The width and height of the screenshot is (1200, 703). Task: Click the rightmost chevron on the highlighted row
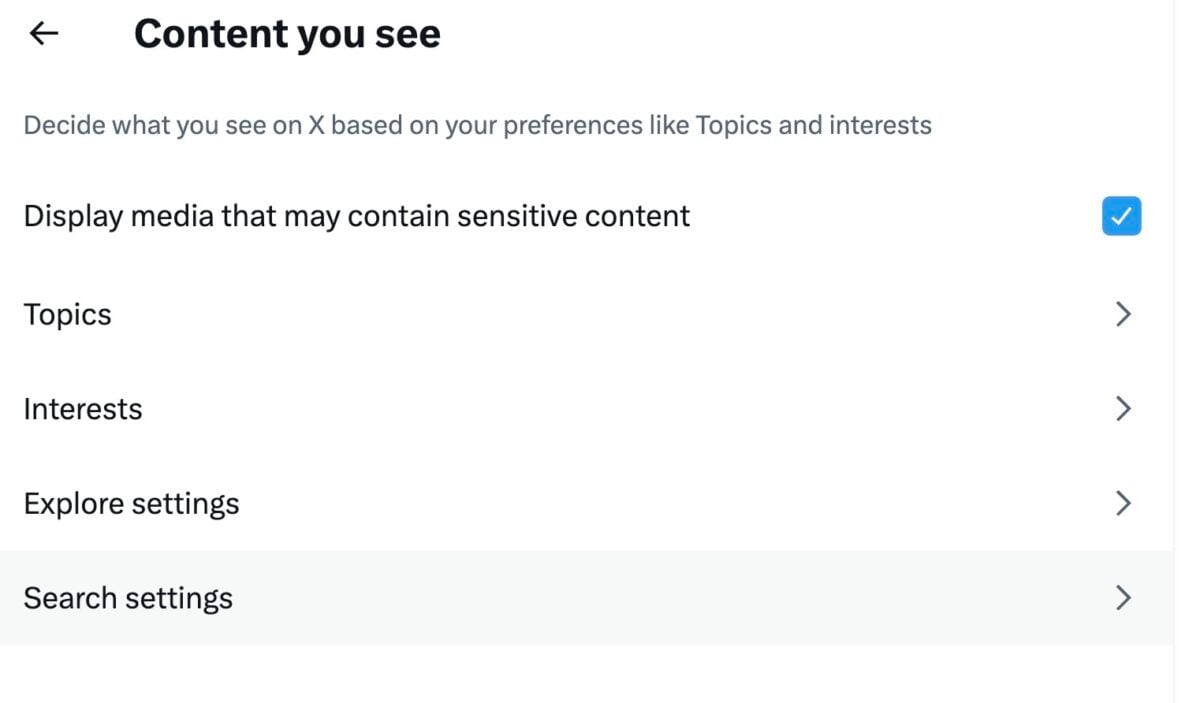pos(1123,597)
